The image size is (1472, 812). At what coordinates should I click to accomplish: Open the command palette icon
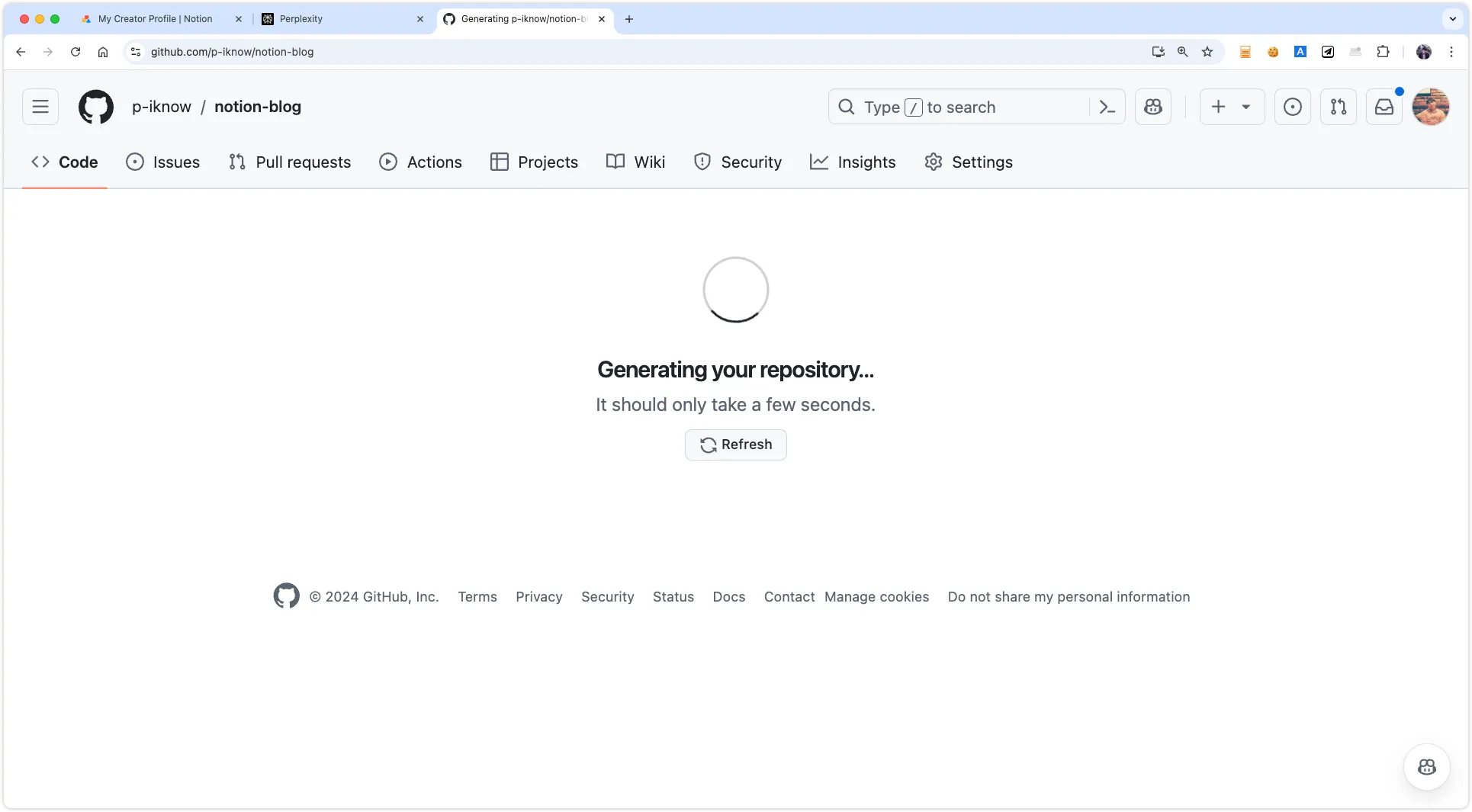[1107, 108]
